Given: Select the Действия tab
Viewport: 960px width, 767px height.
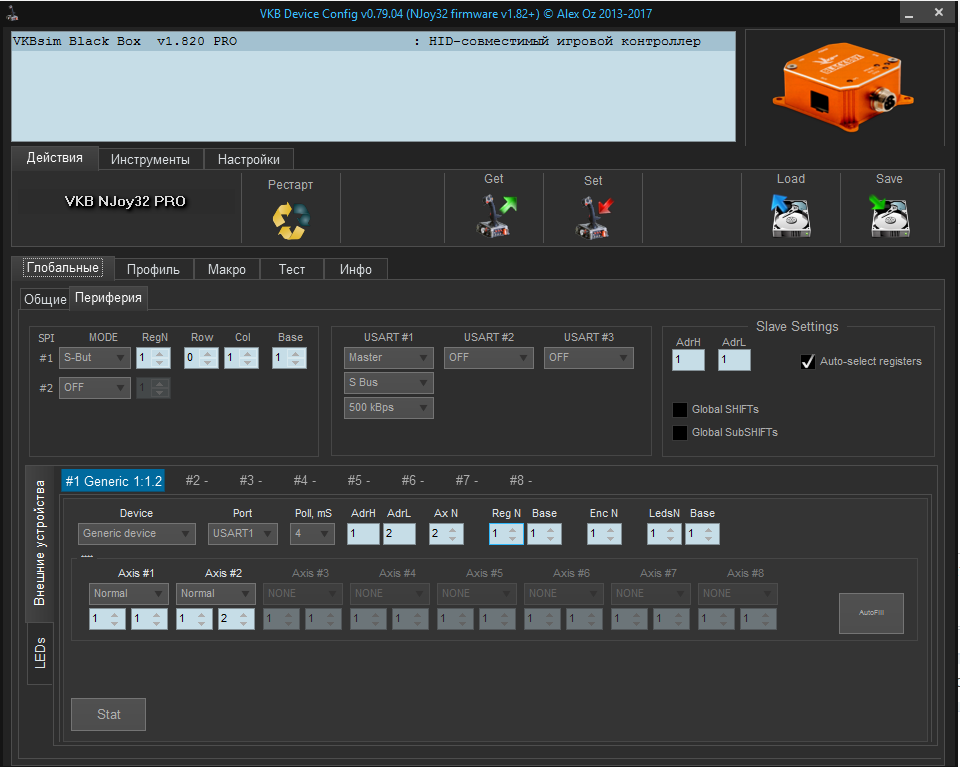Looking at the screenshot, I should pyautogui.click(x=54, y=158).
